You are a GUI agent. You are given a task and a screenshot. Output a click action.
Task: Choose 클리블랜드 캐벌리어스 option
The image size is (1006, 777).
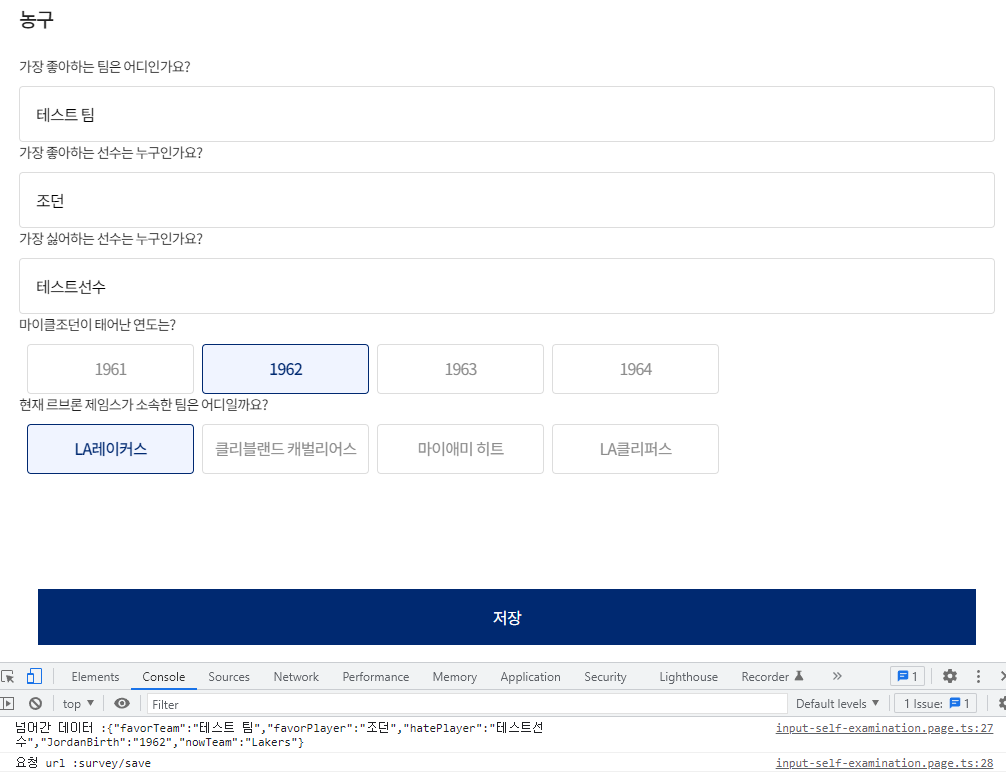pyautogui.click(x=286, y=449)
